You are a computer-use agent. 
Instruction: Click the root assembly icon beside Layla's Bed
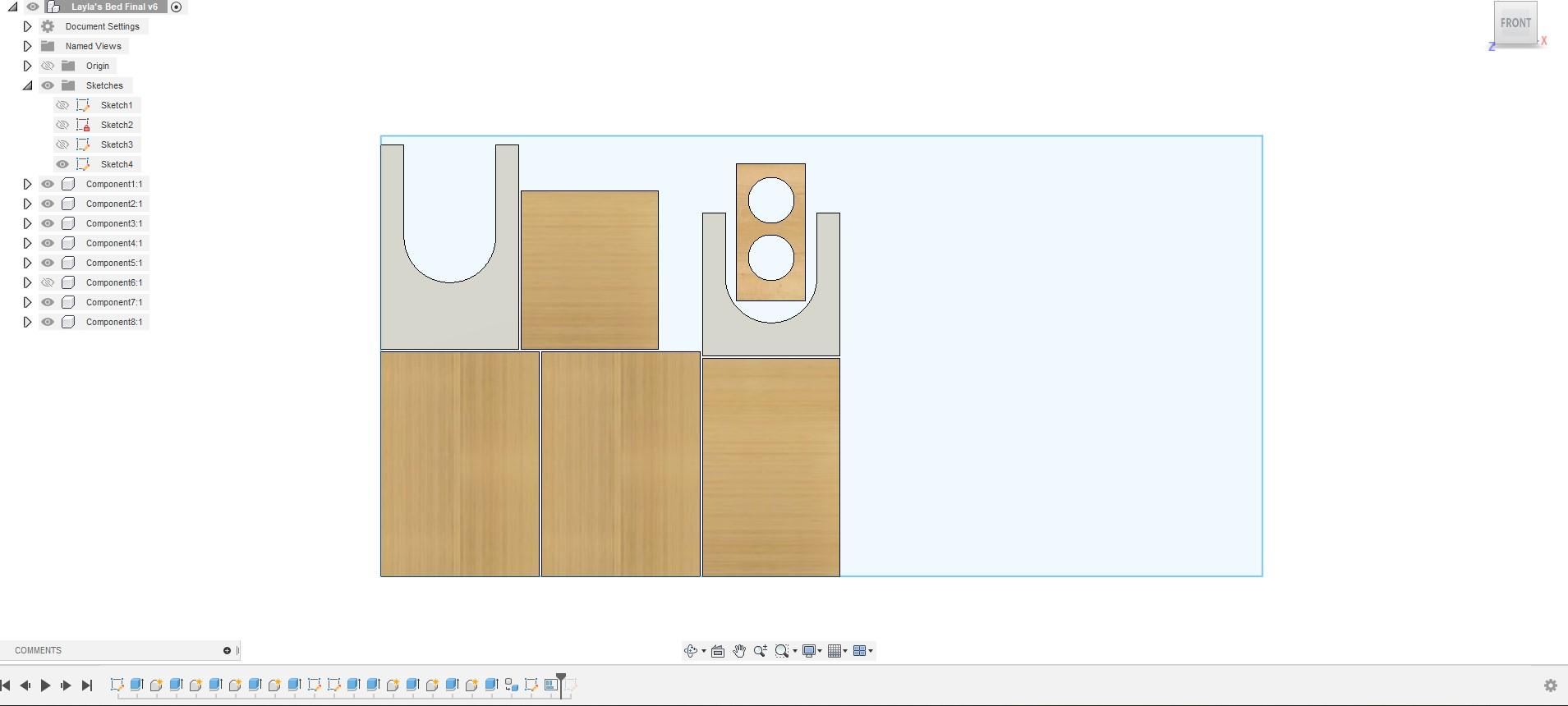point(53,7)
